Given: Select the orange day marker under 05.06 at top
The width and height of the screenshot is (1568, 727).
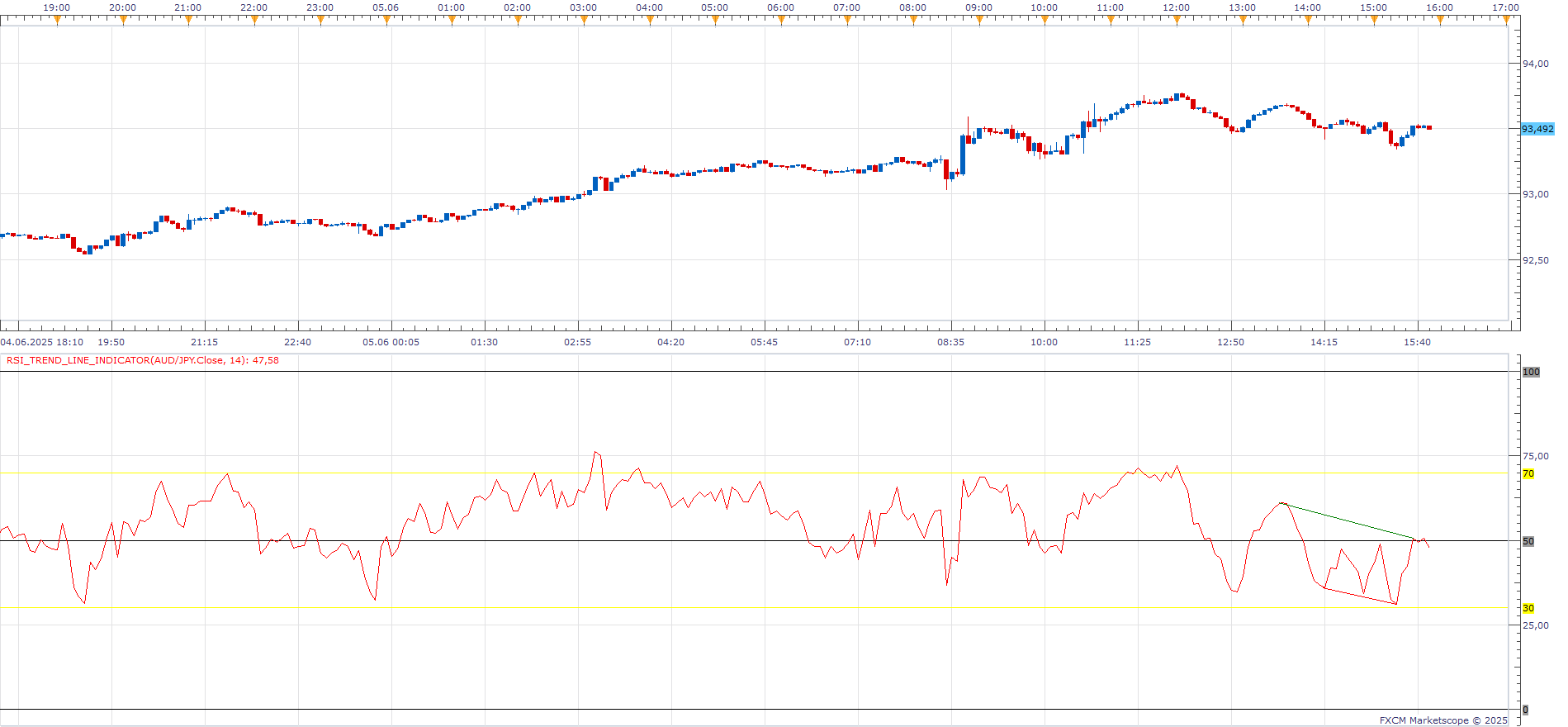Looking at the screenshot, I should tap(386, 21).
